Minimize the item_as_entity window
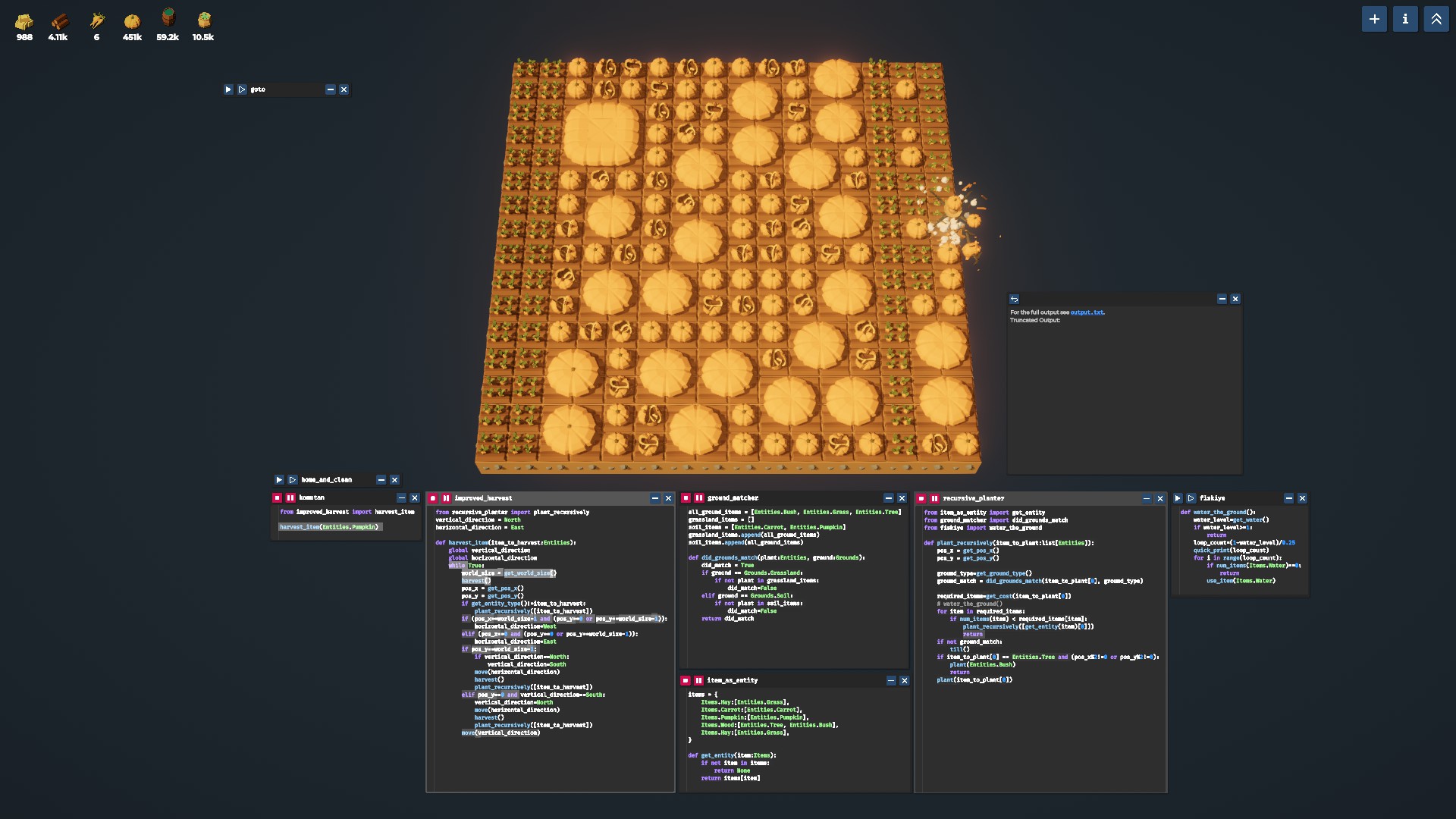Screen dimensions: 1456x819 click(x=891, y=681)
